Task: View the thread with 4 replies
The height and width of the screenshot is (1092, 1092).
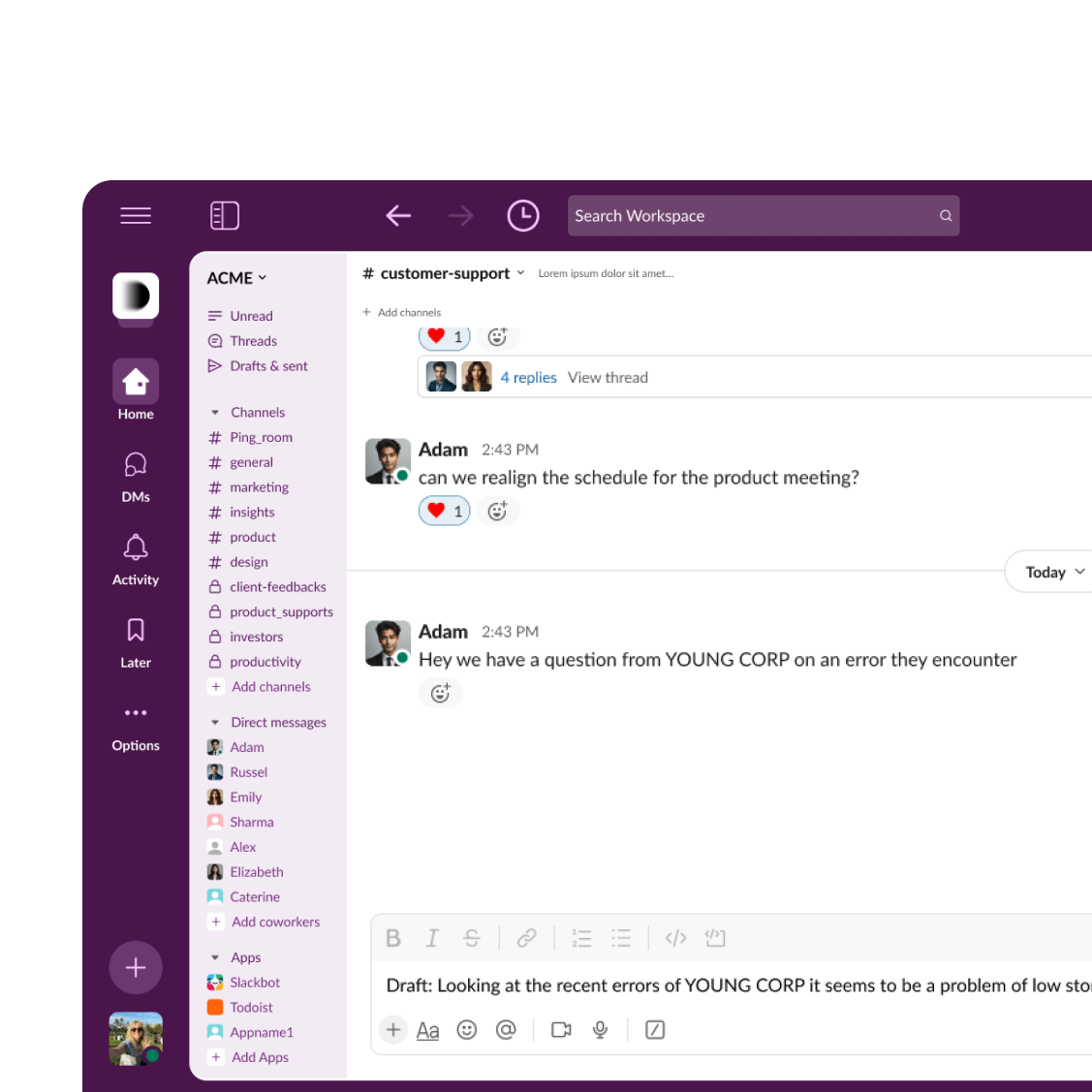Action: coord(528,377)
